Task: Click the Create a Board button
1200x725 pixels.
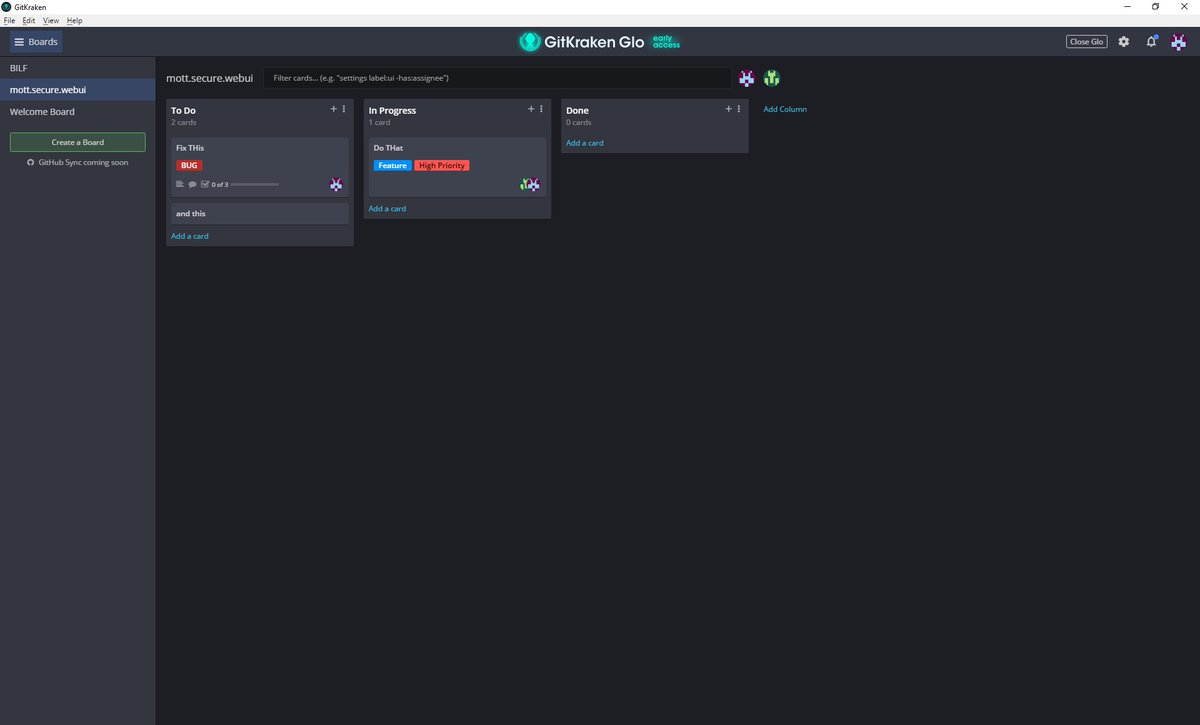Action: click(77, 142)
